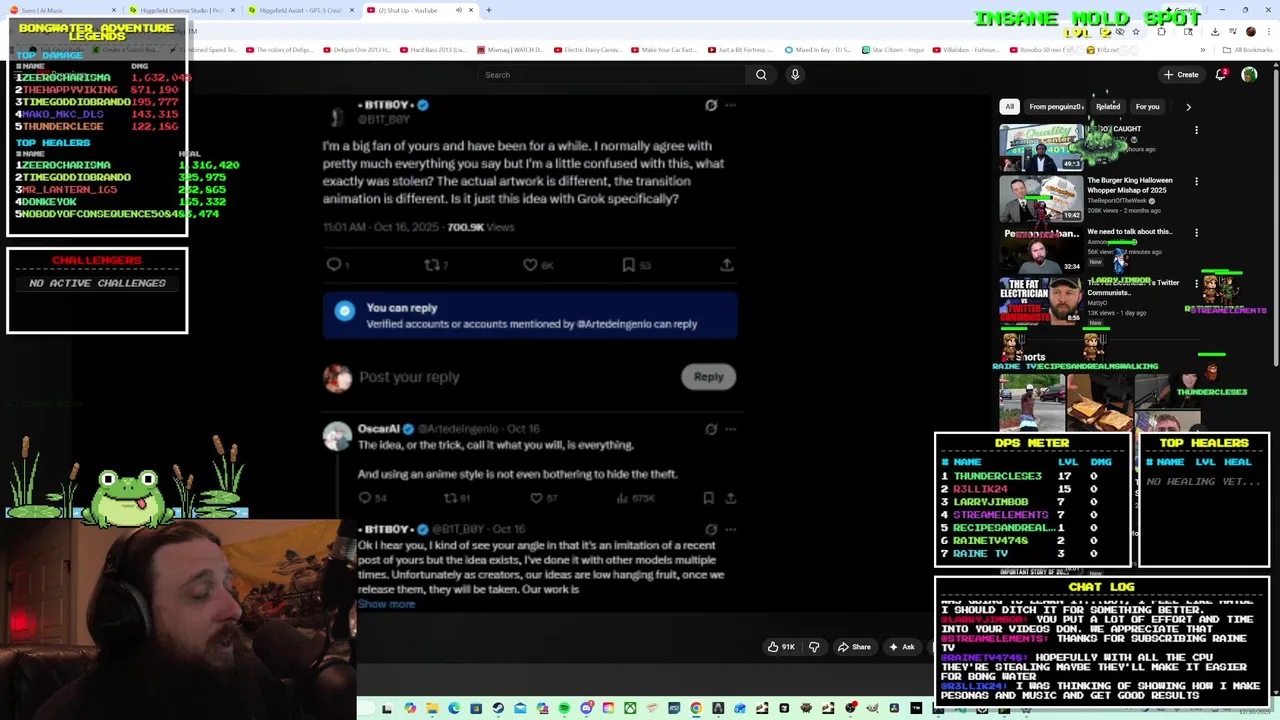Open the All Bookmarks folder
Image resolution: width=1280 pixels, height=720 pixels.
1247,50
